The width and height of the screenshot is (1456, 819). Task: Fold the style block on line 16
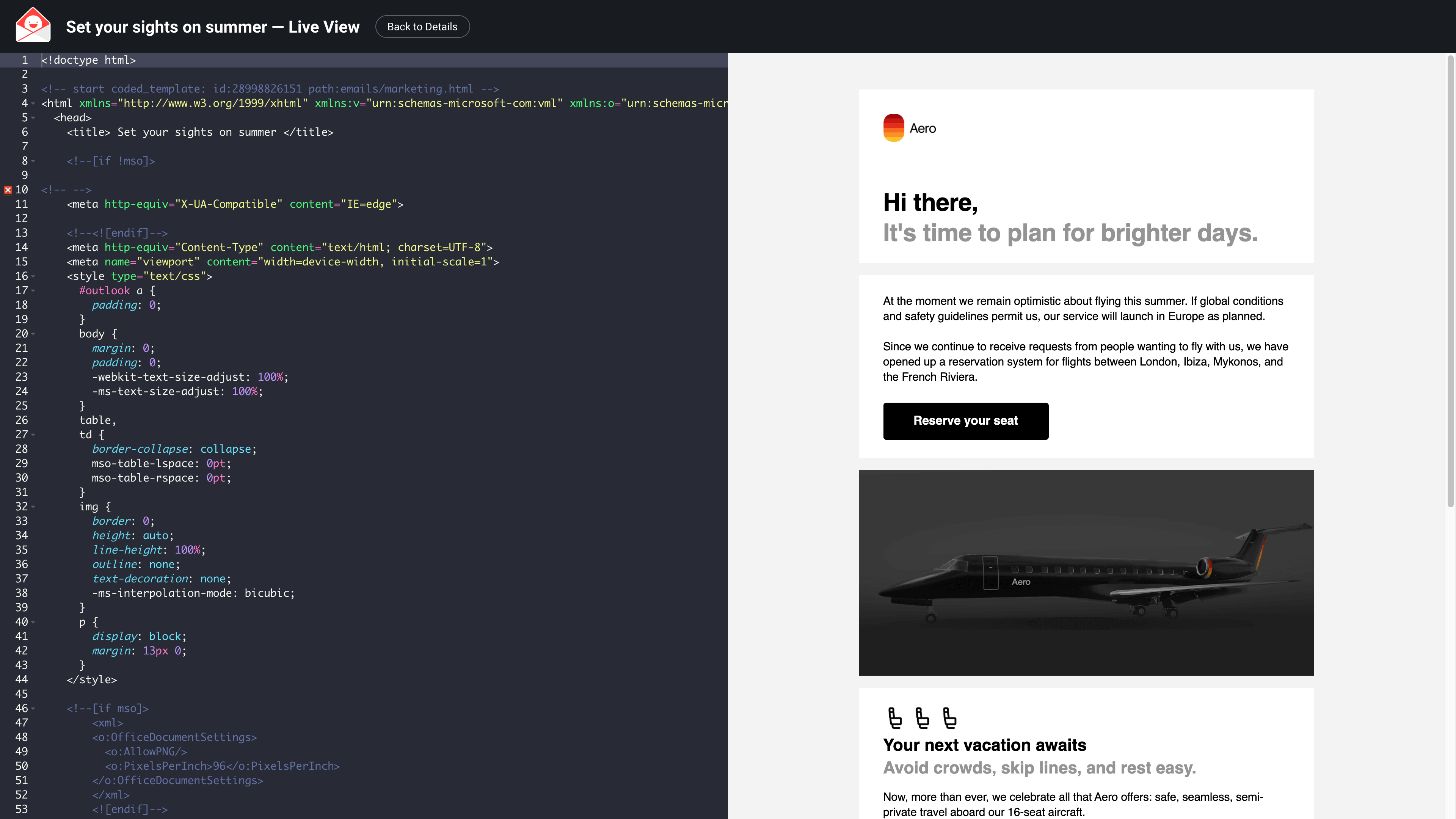pos(33,276)
